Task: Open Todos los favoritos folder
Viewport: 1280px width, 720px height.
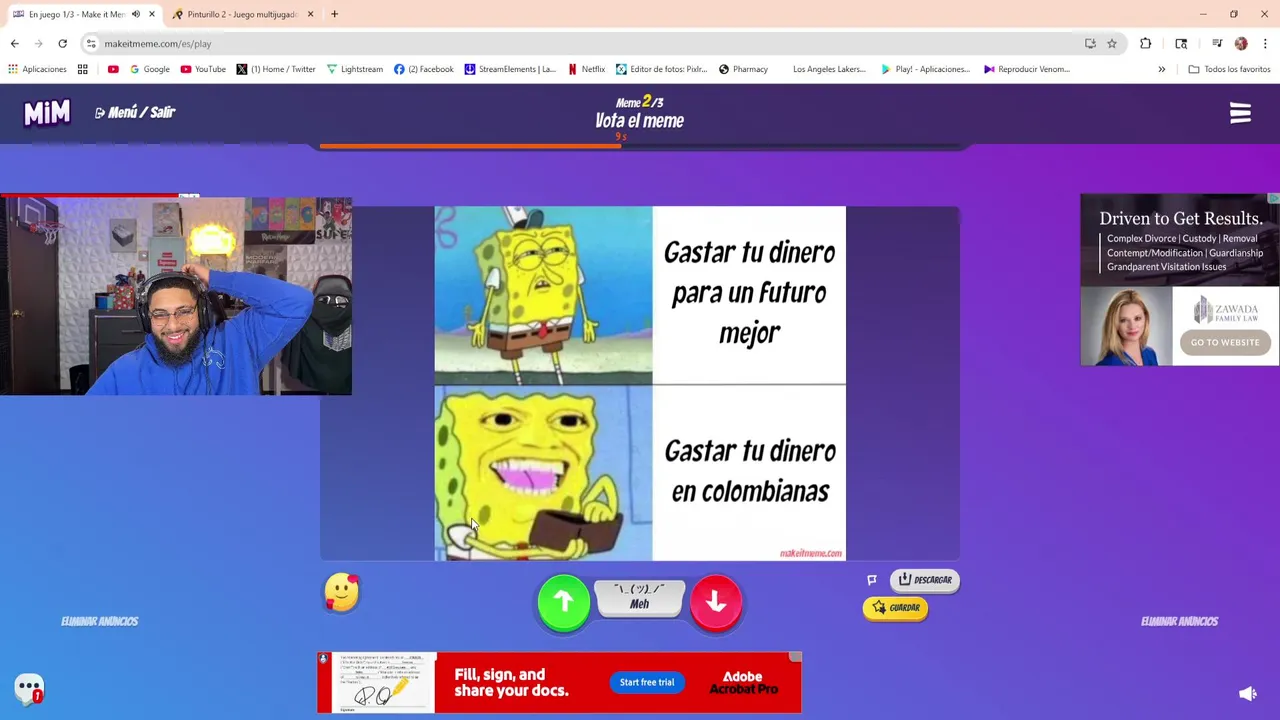Action: point(1229,69)
